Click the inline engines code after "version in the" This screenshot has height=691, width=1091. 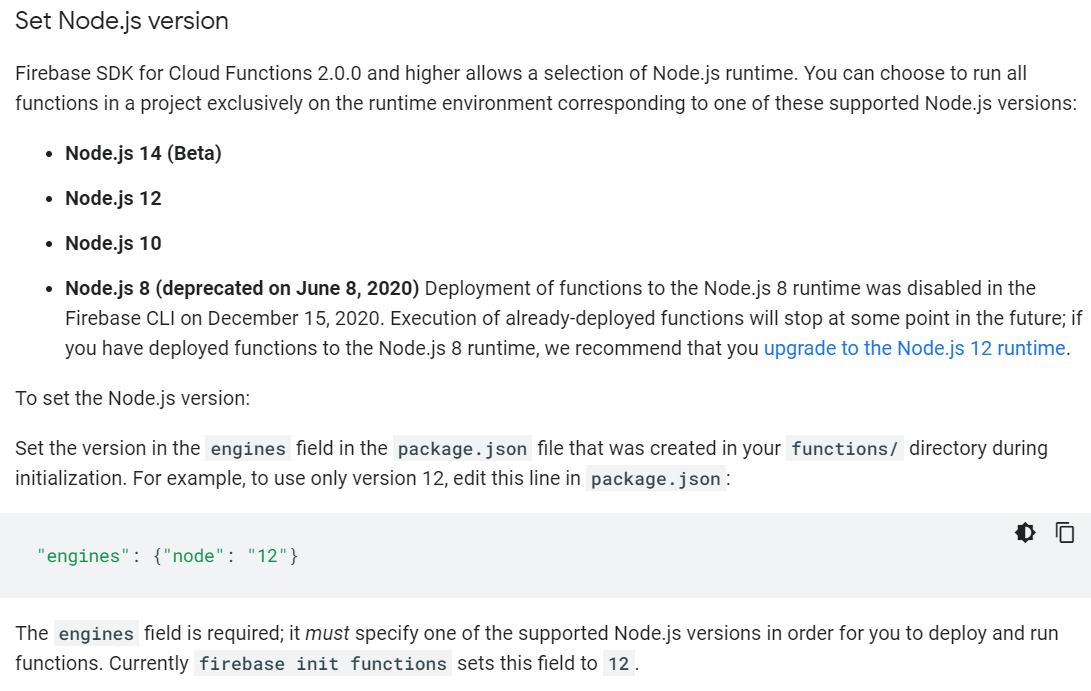[x=248, y=449]
